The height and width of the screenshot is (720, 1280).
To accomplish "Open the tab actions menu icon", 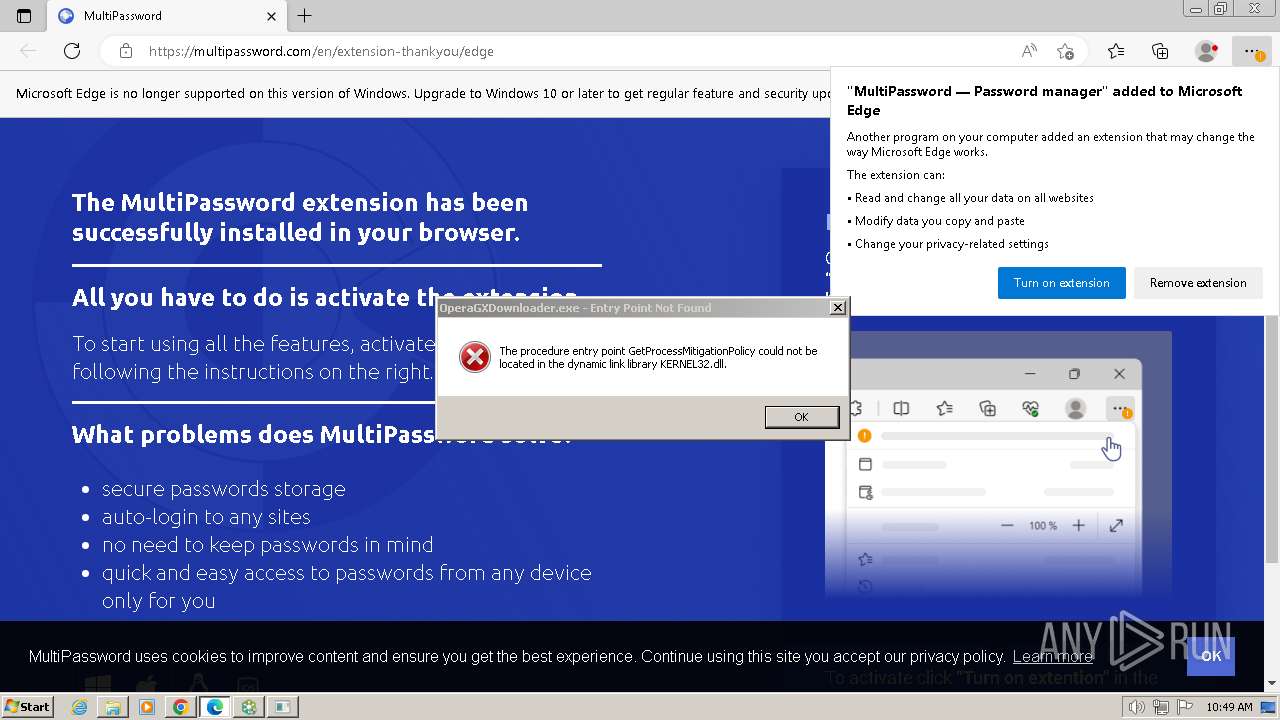I will [x=24, y=16].
